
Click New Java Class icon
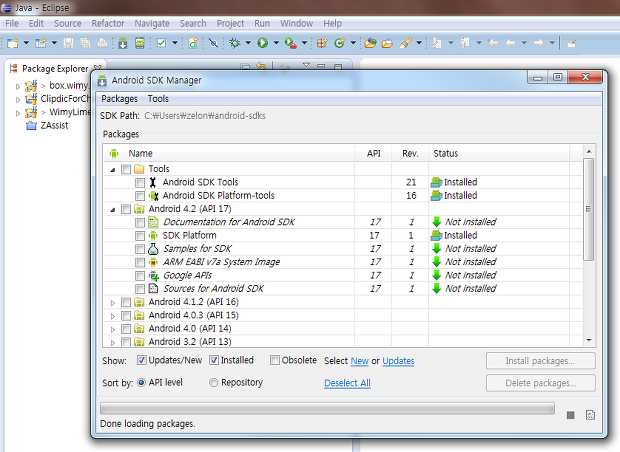(x=340, y=43)
